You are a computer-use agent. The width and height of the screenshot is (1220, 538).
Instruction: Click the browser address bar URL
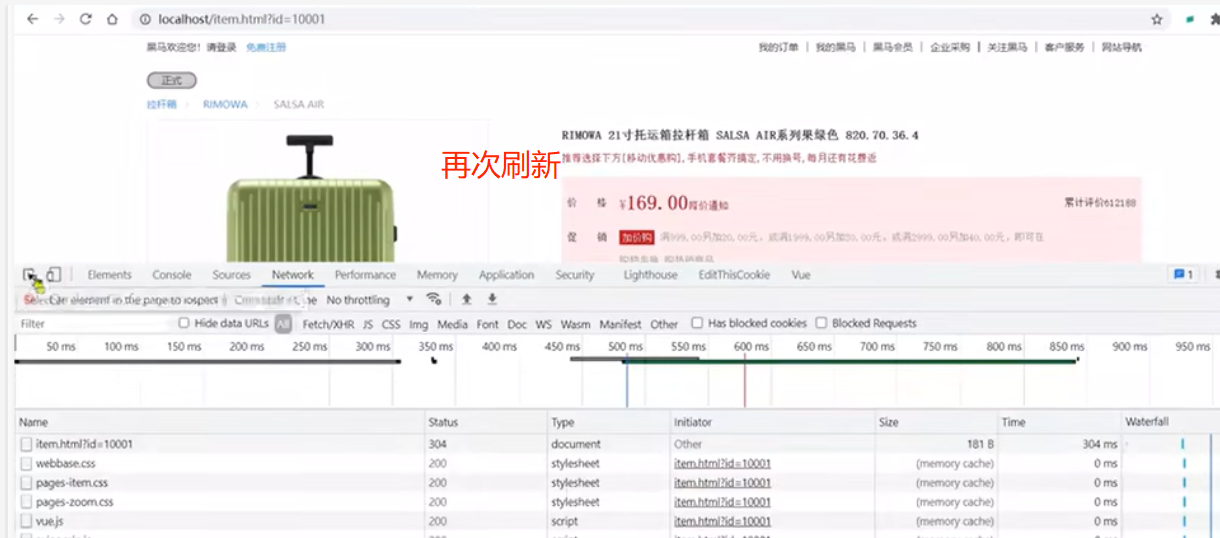[242, 19]
